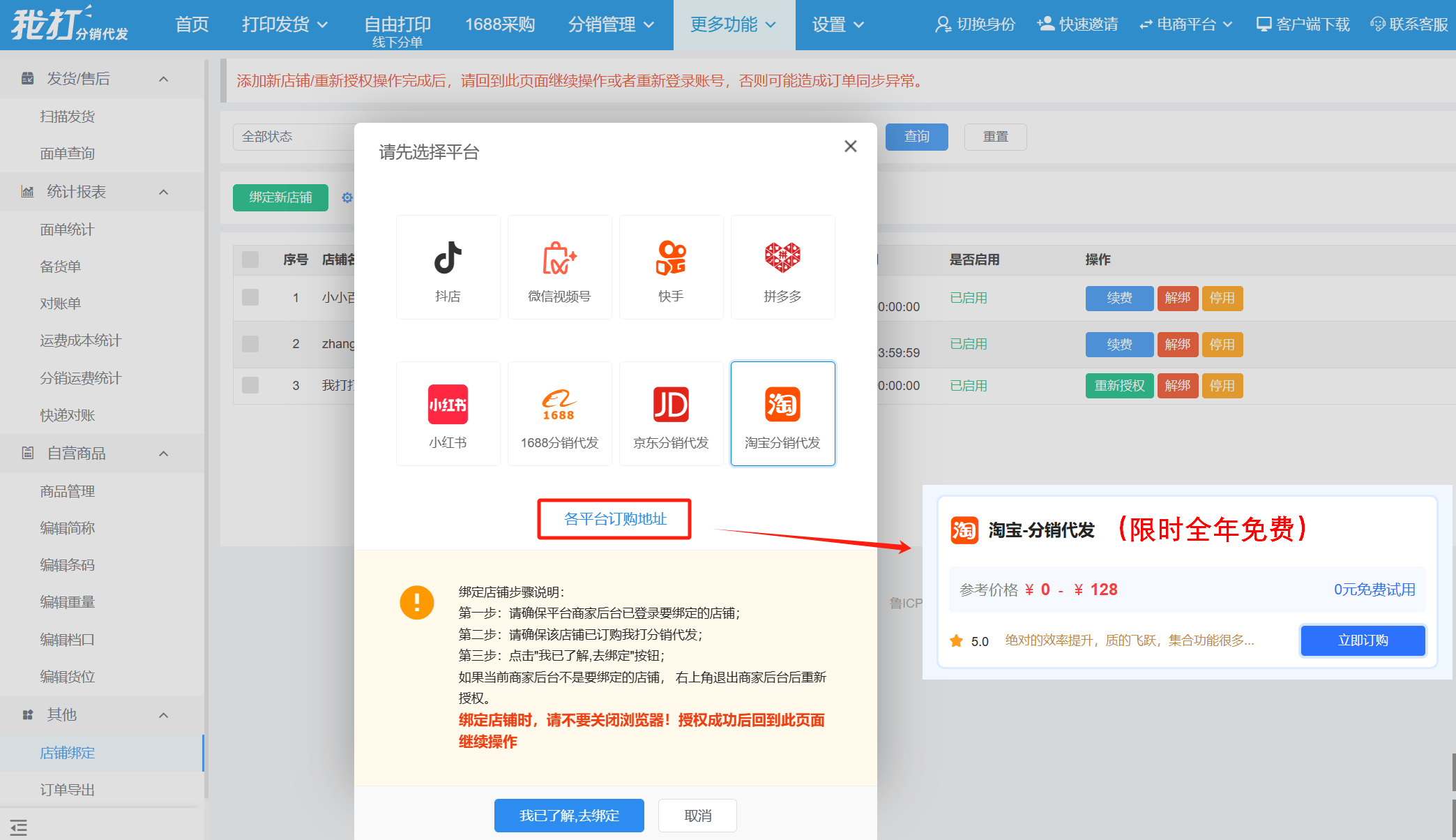Click the 查询 search button
The height and width of the screenshot is (840, 1456).
tap(916, 137)
